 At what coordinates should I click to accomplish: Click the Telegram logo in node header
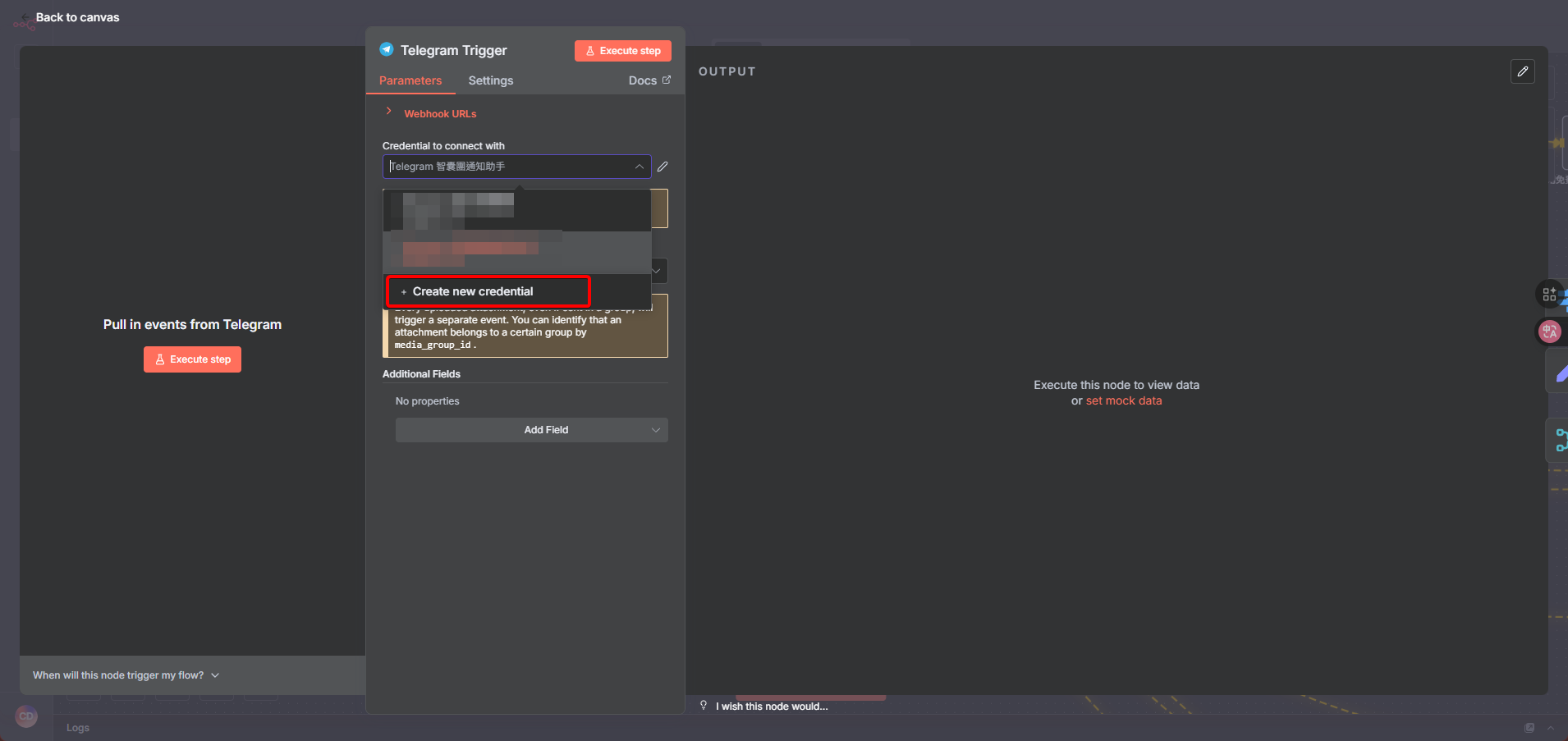pos(387,50)
